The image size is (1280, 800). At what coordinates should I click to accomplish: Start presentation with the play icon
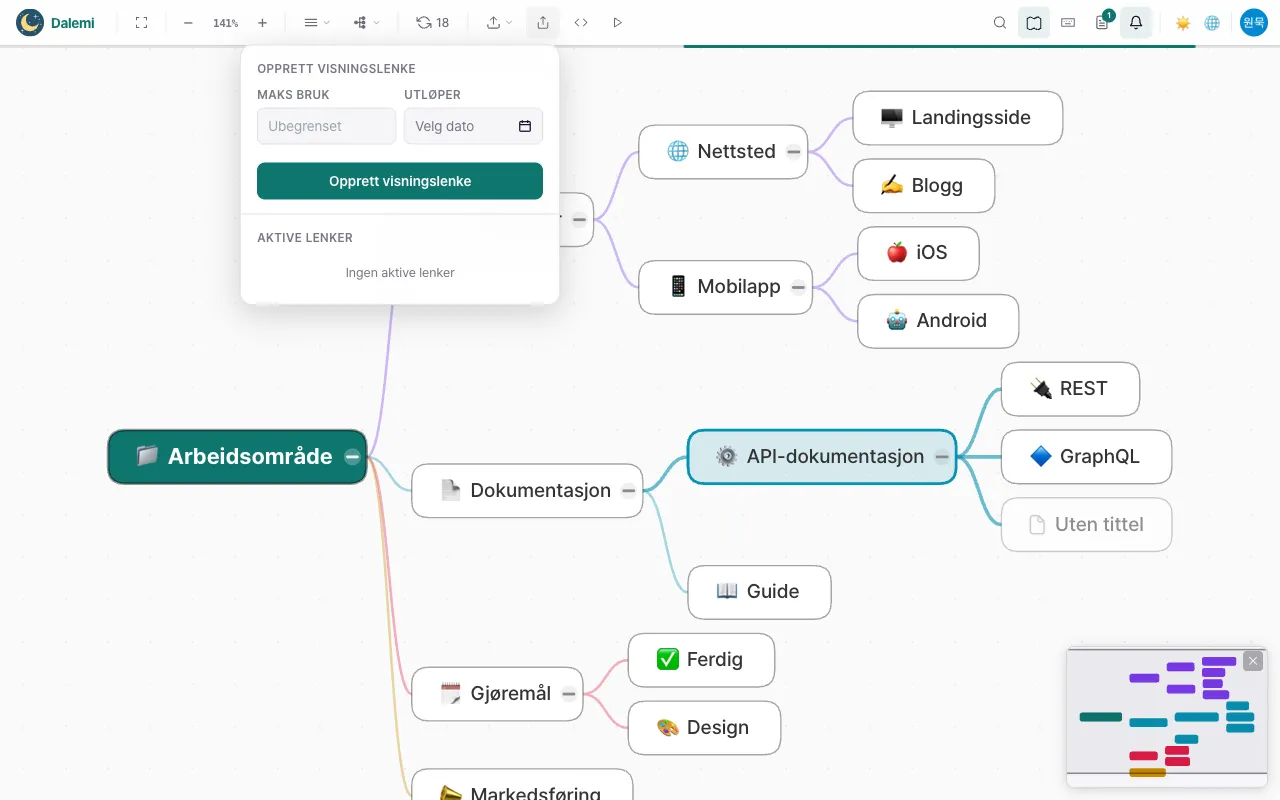tap(617, 22)
